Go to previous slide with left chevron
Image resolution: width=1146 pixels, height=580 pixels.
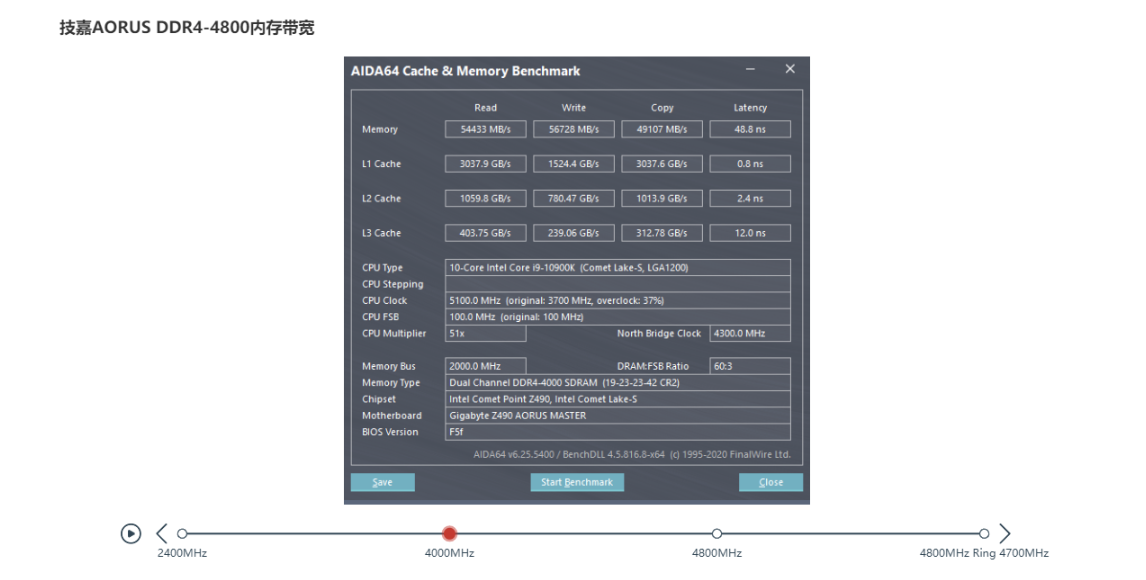coord(162,534)
